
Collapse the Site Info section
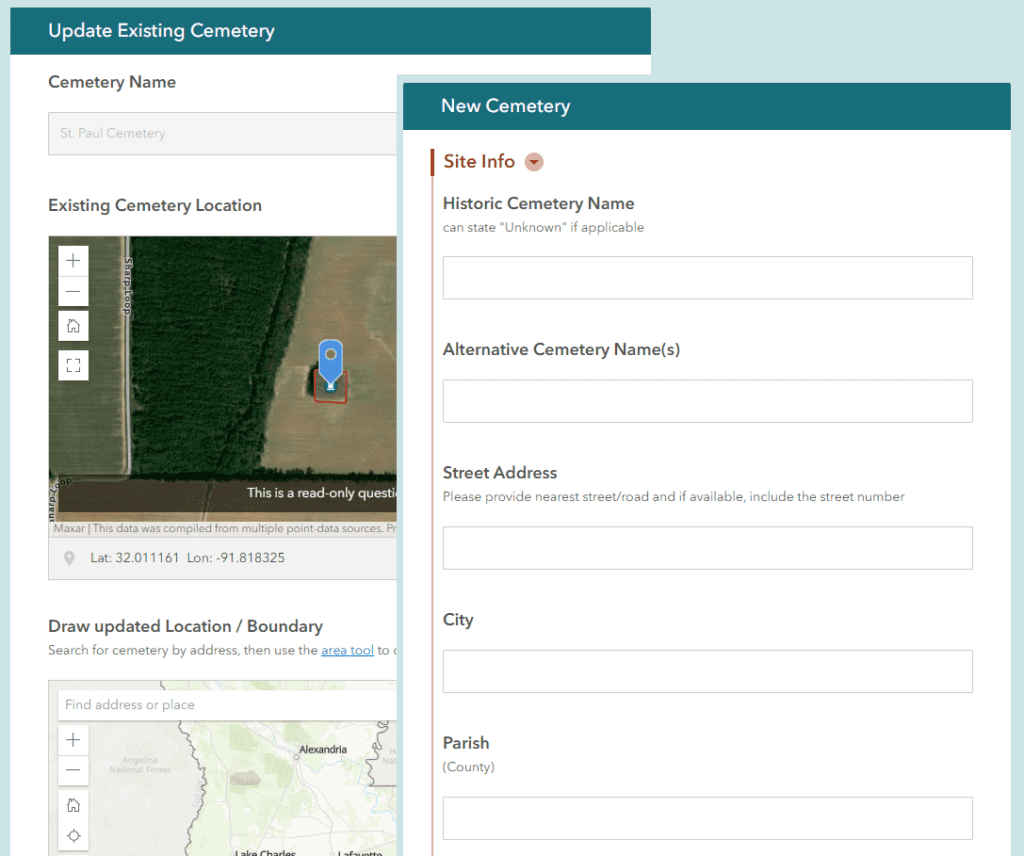pos(534,161)
